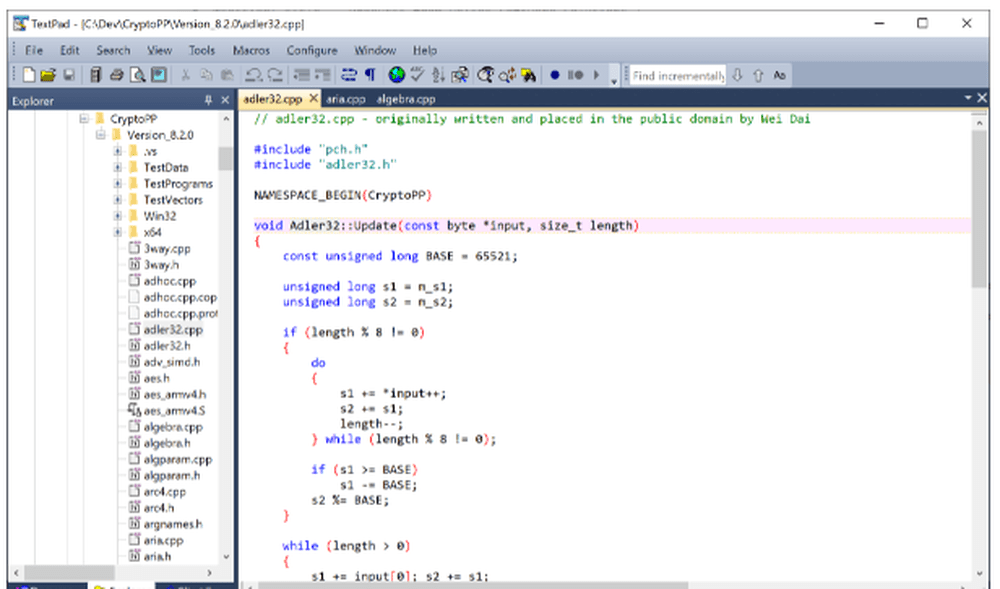Select algparam.cpp in the Explorer tree
Image resolution: width=1000 pixels, height=589 pixels.
pos(178,459)
